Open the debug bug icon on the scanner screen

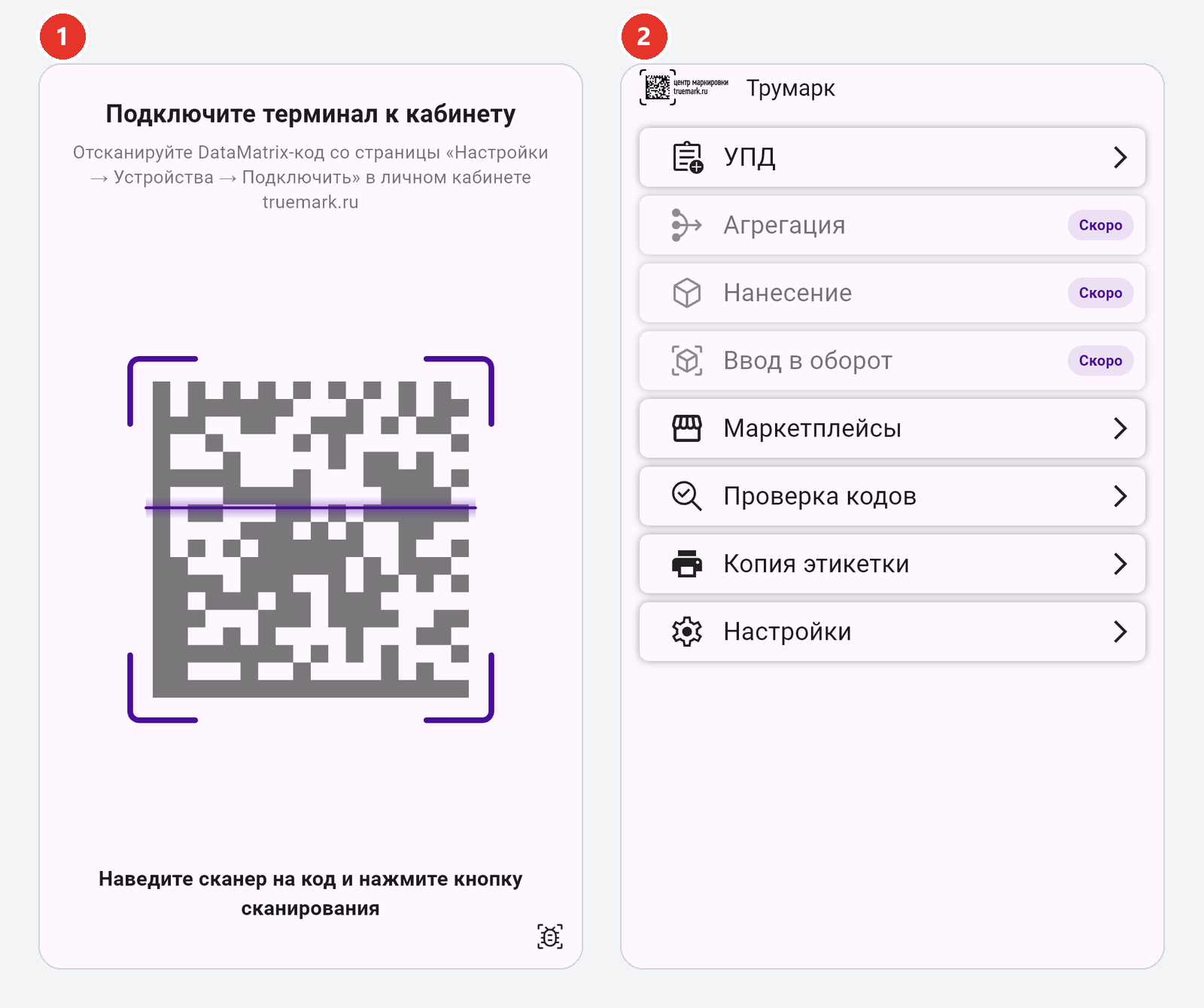pyautogui.click(x=550, y=936)
